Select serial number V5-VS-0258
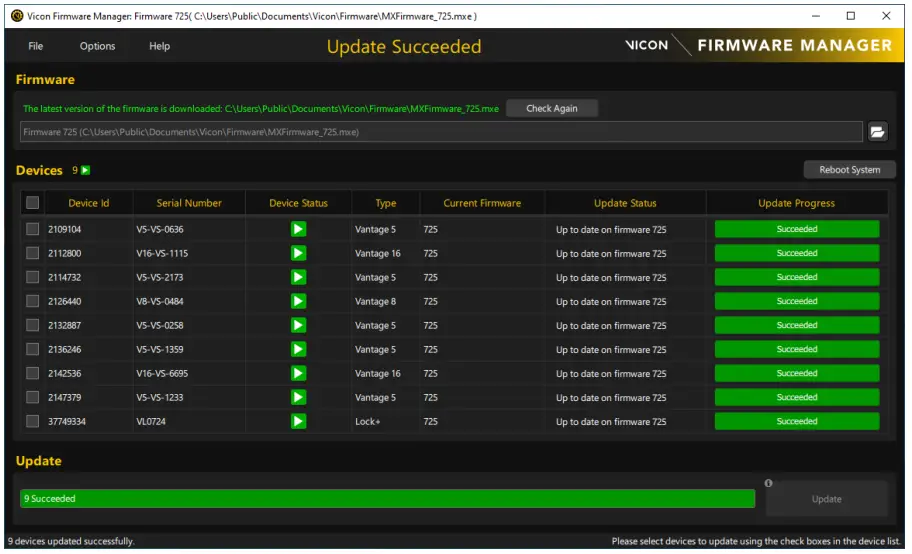912x554 pixels. pyautogui.click(x=160, y=325)
